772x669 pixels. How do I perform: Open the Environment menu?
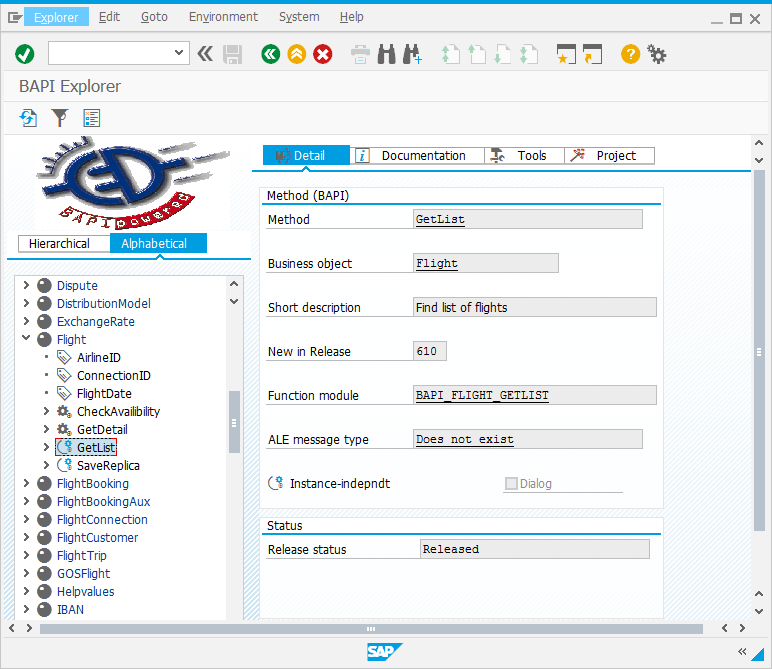pos(223,17)
